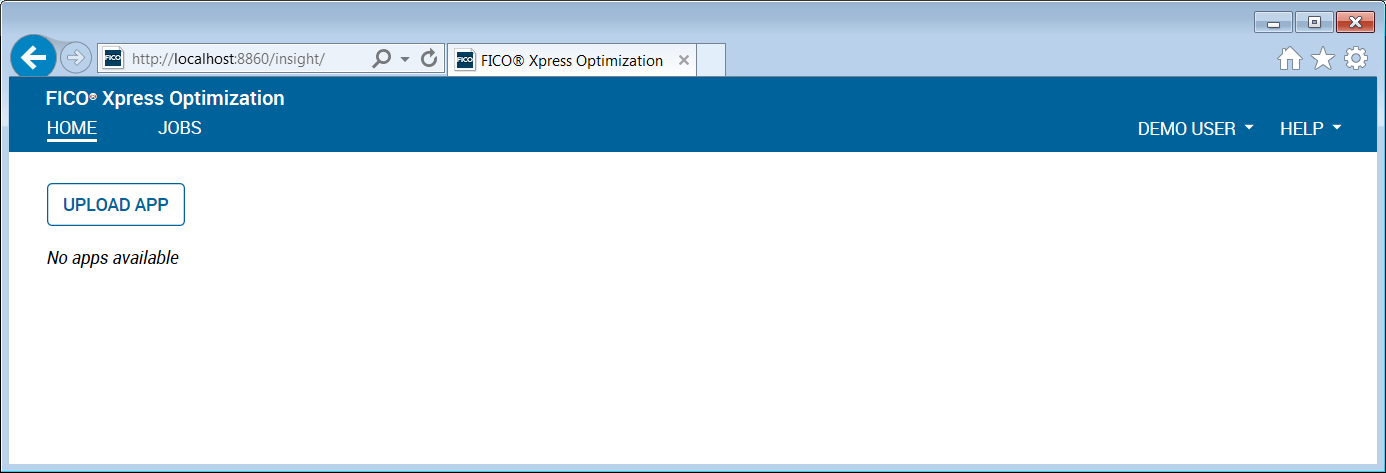Select the FICO Xpress Optimization browser tab
1386x473 pixels.
(x=572, y=60)
